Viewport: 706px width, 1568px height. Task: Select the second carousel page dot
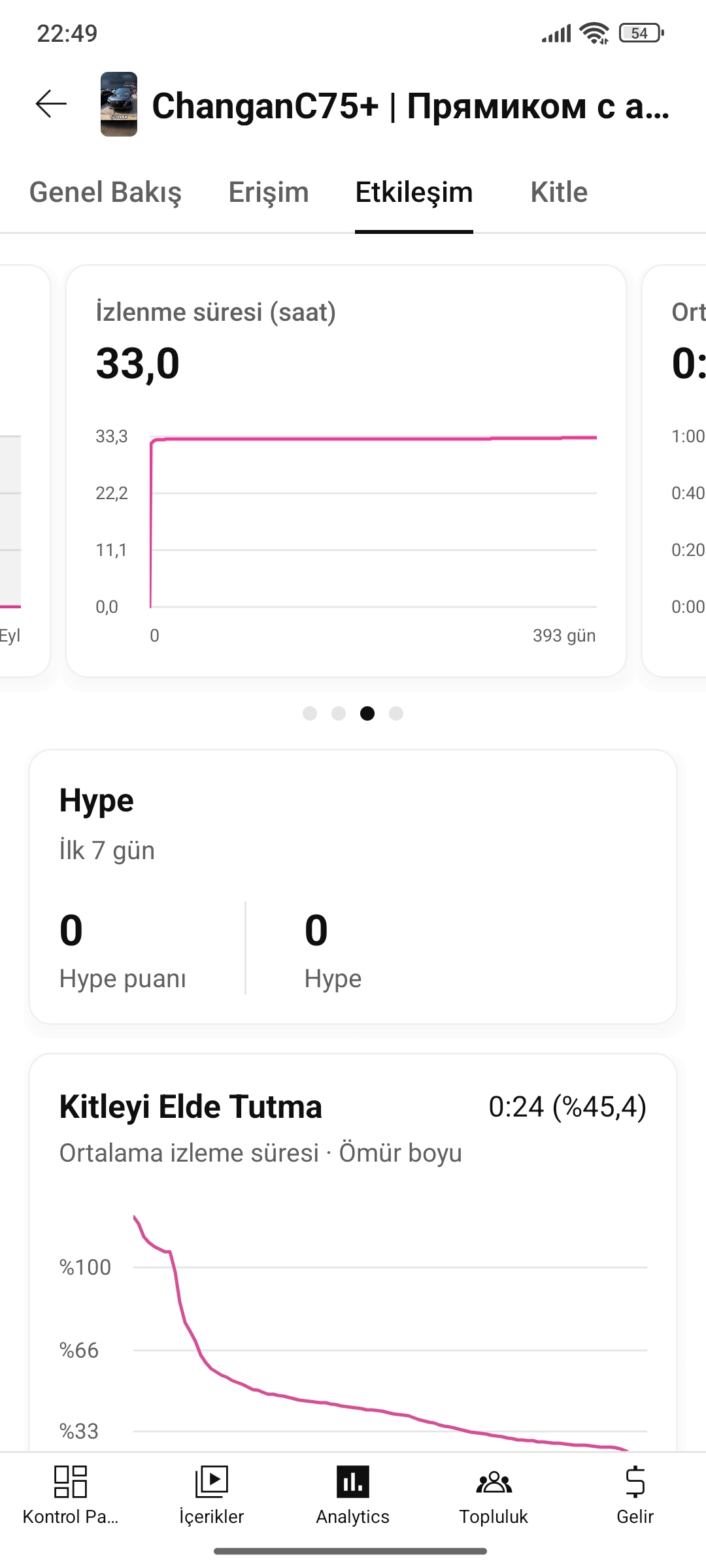[x=339, y=713]
